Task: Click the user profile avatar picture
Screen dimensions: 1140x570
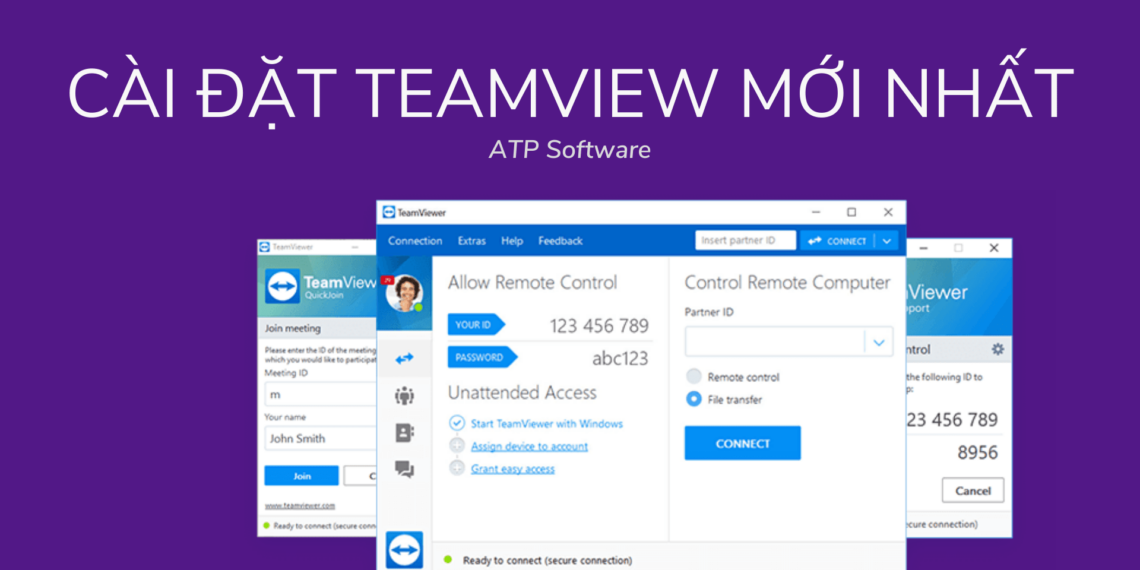Action: click(x=404, y=293)
